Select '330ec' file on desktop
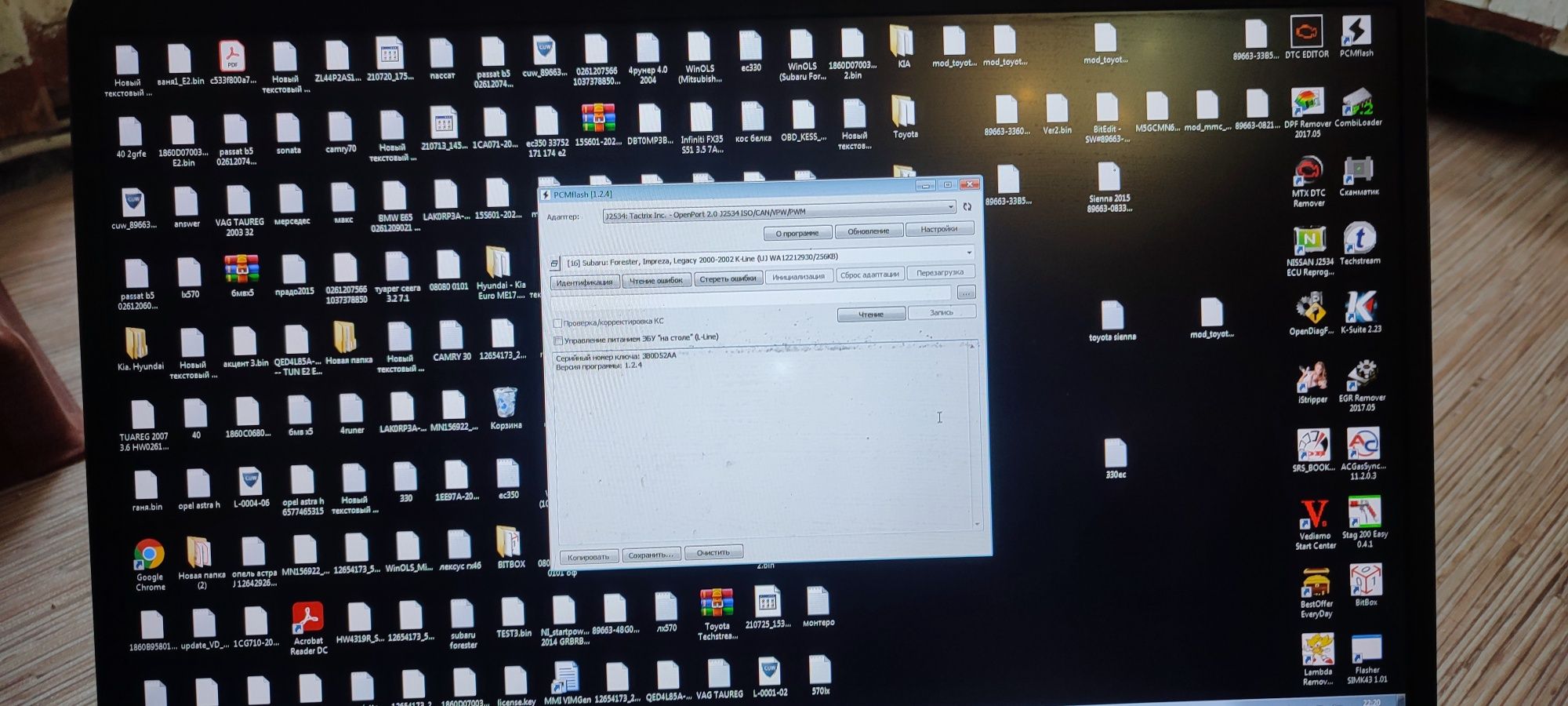This screenshot has width=1568, height=706. pos(1115,459)
